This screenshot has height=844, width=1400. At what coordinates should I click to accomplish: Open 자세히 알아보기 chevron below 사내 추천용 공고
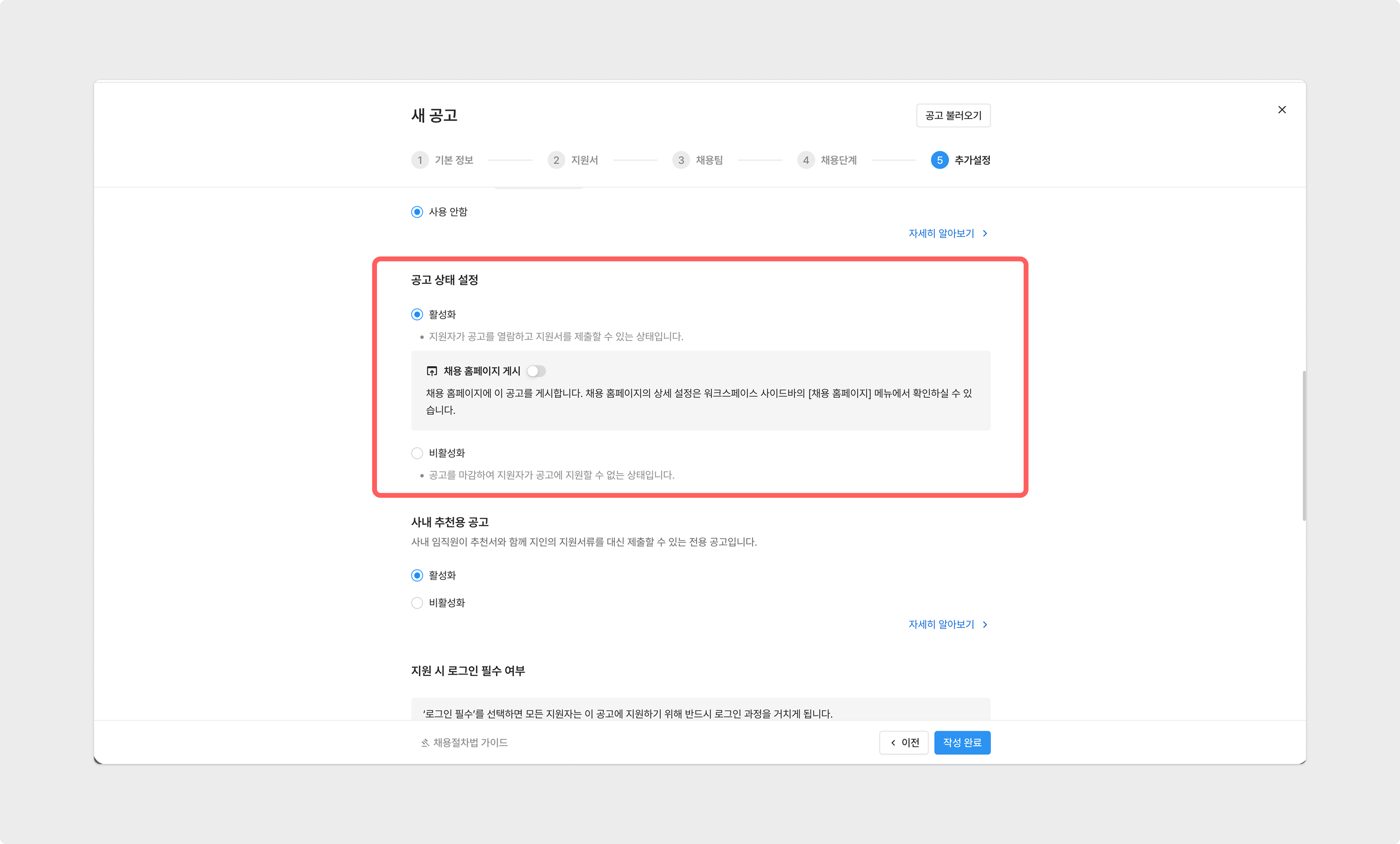(x=985, y=625)
